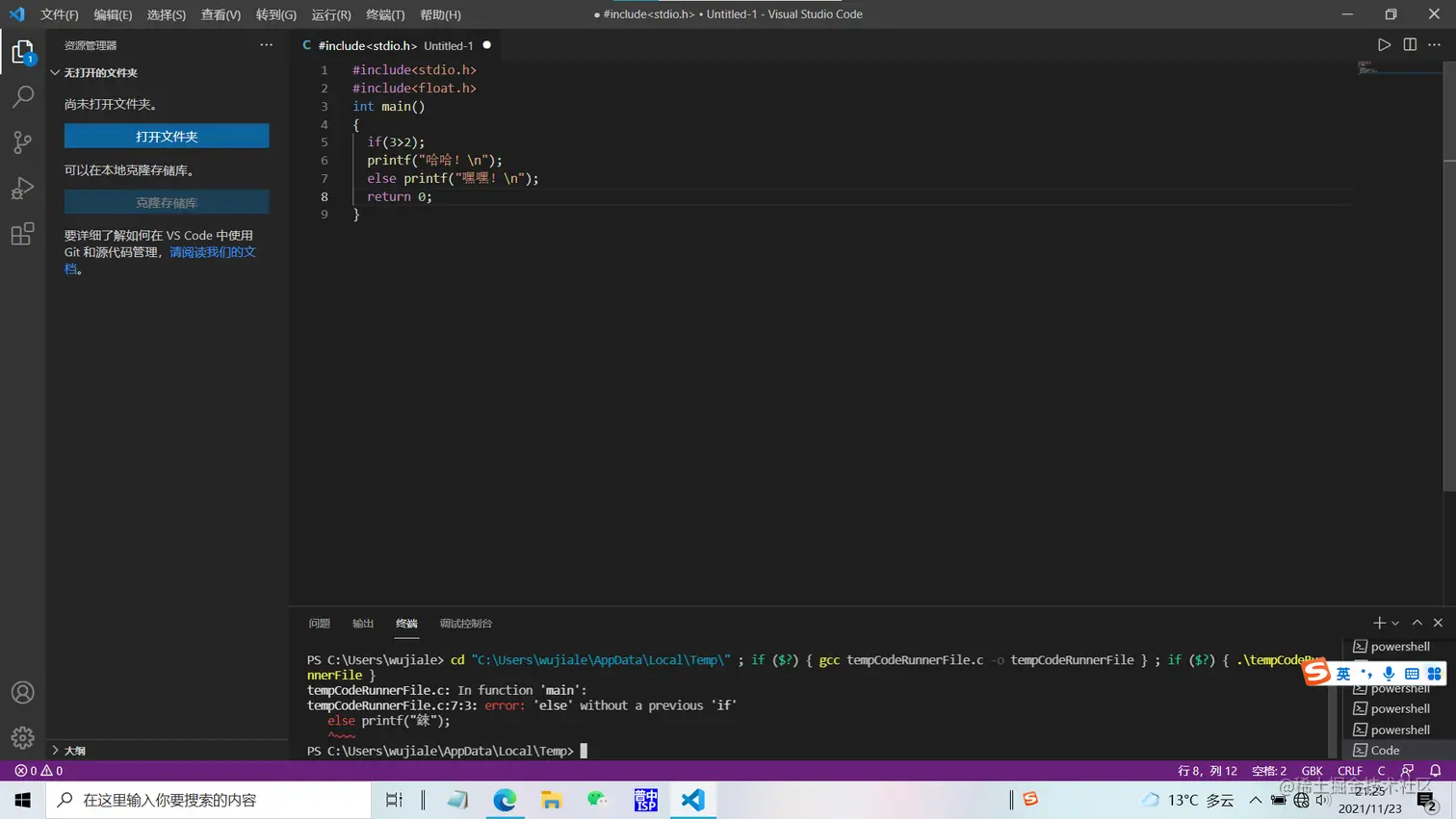Viewport: 1456px width, 819px height.
Task: Open the 文件(F) menu
Action: pyautogui.click(x=60, y=14)
